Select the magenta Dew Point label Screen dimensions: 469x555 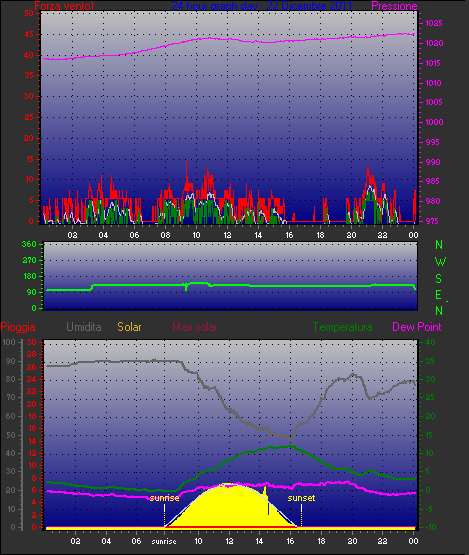(417, 327)
